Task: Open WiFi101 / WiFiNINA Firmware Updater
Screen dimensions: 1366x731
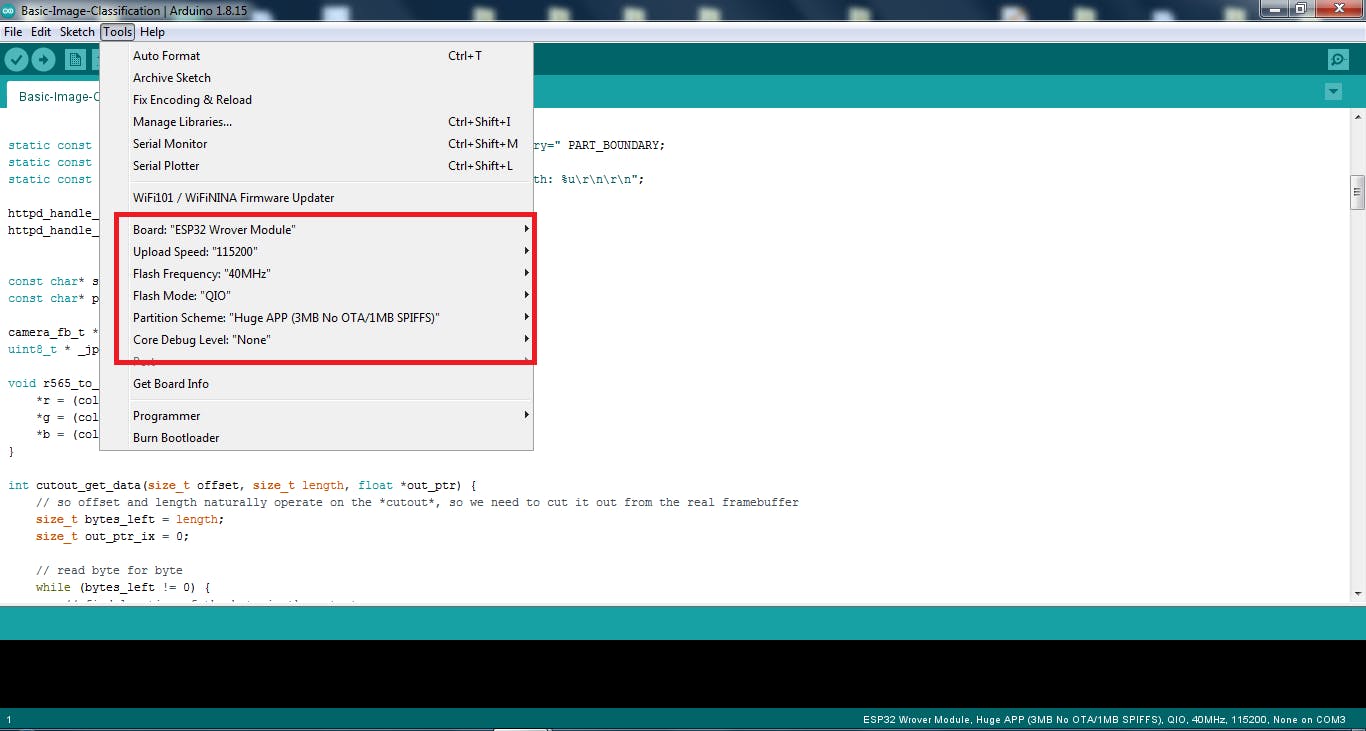Action: click(316, 198)
